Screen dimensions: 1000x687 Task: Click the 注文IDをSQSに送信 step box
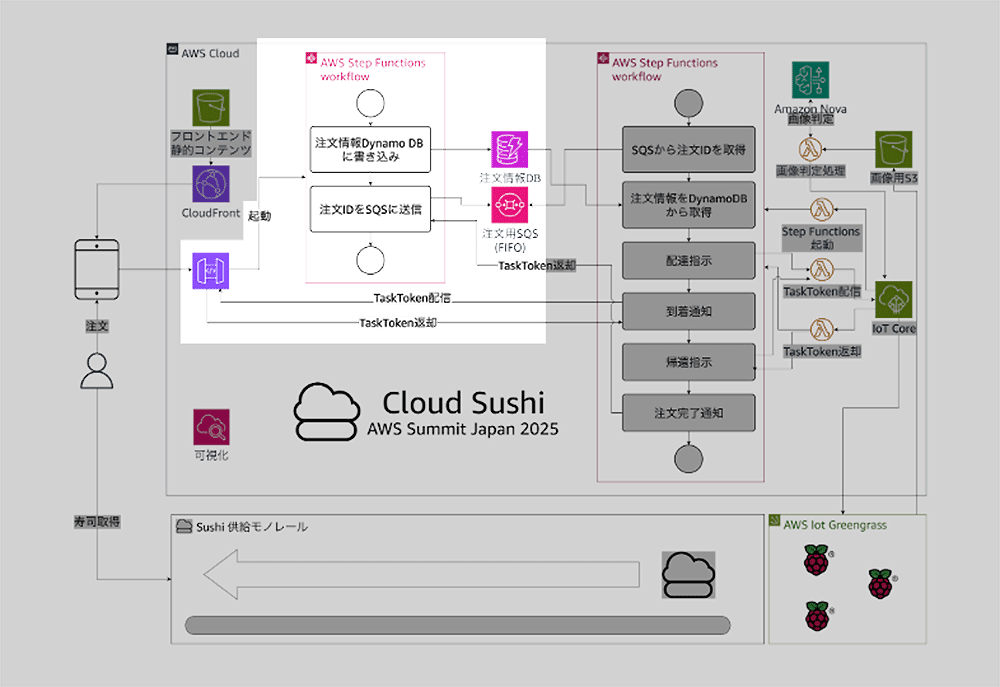pyautogui.click(x=370, y=209)
